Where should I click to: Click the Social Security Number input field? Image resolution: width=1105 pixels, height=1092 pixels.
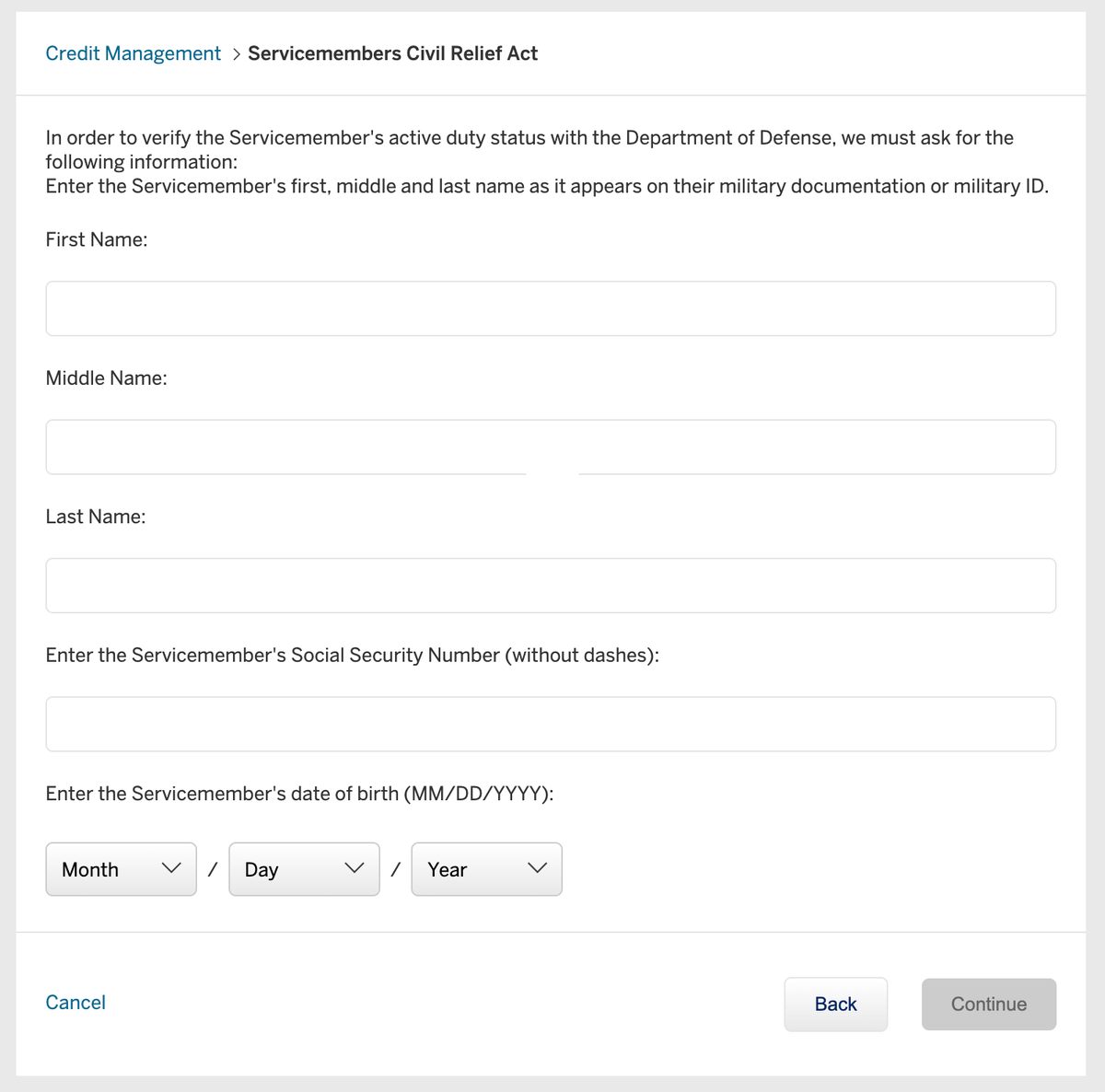551,724
